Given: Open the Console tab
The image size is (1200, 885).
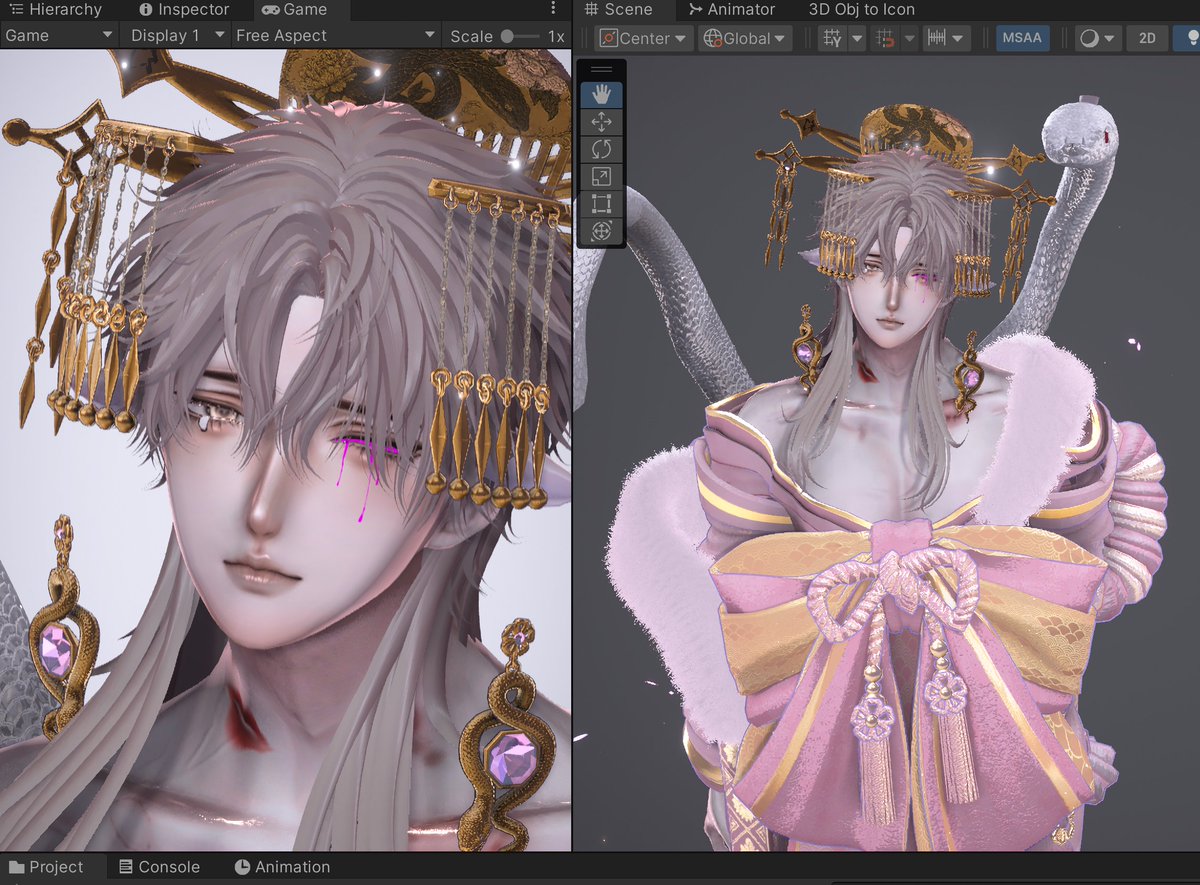Looking at the screenshot, I should pyautogui.click(x=159, y=867).
